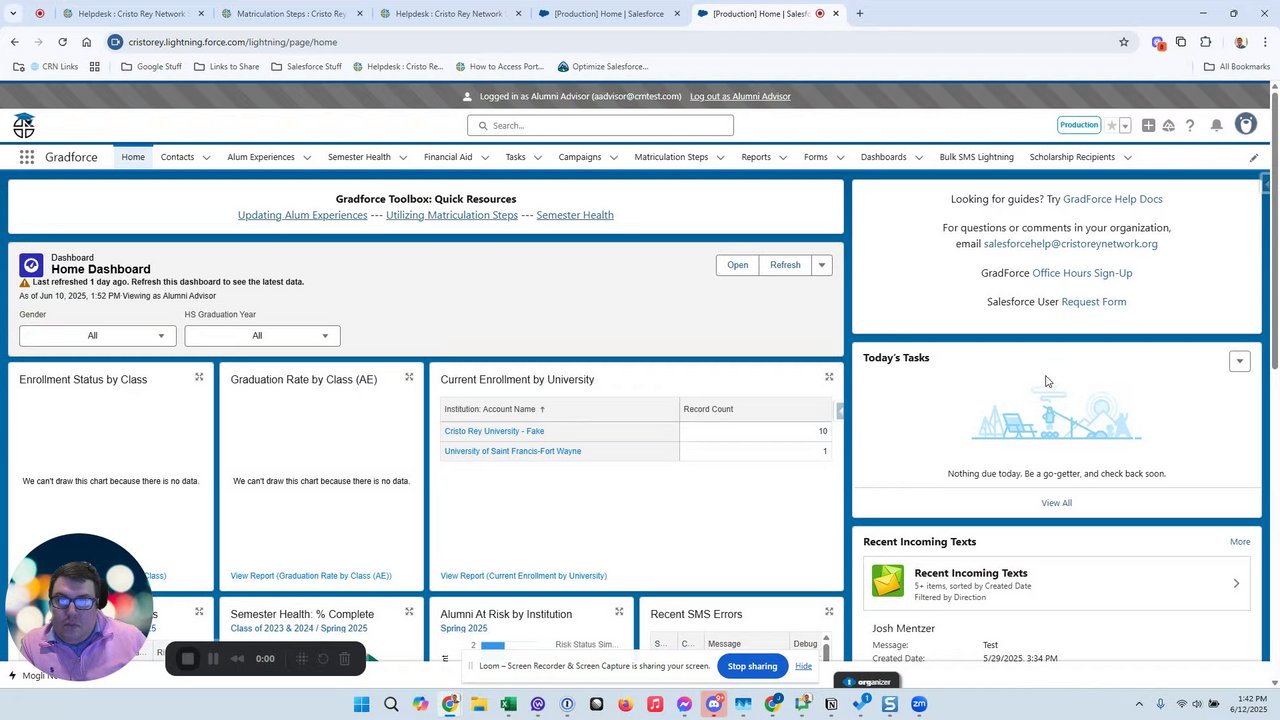The height and width of the screenshot is (720, 1280).
Task: Open the Campaigns tab
Action: [x=580, y=157]
